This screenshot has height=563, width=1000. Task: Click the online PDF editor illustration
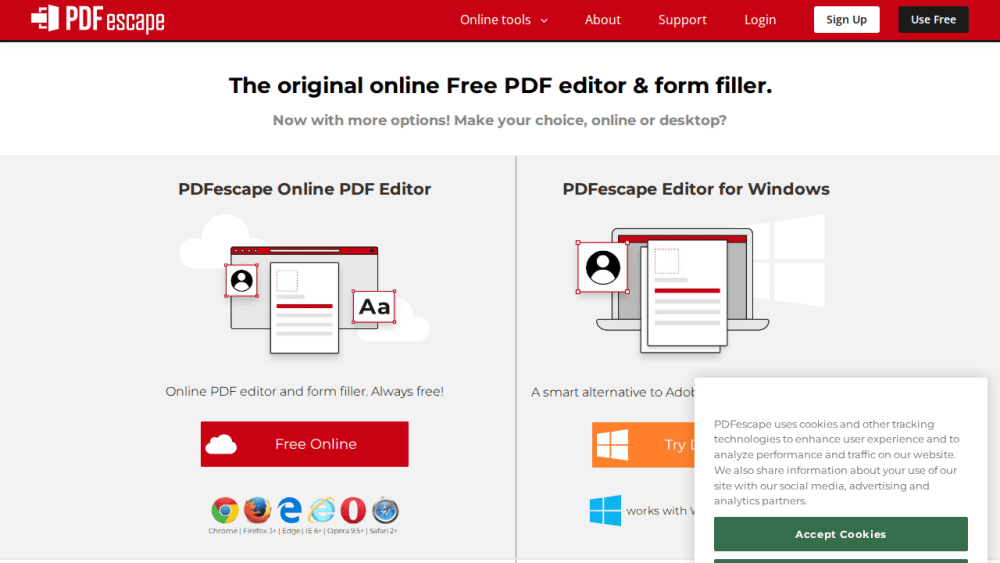pos(305,285)
